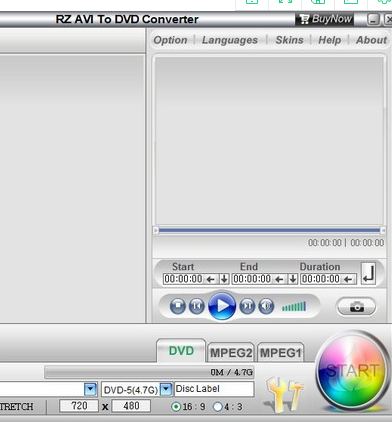Click the video preview area

click(269, 141)
